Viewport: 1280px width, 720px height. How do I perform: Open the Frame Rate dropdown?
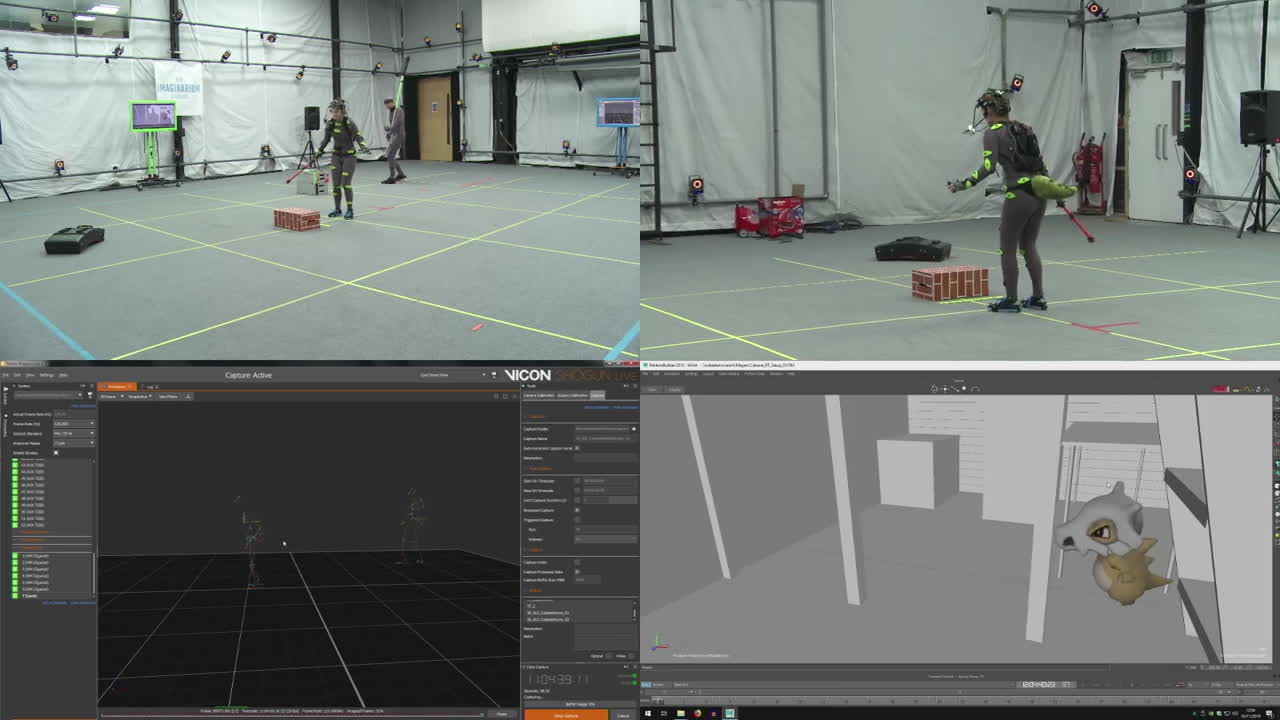74,423
